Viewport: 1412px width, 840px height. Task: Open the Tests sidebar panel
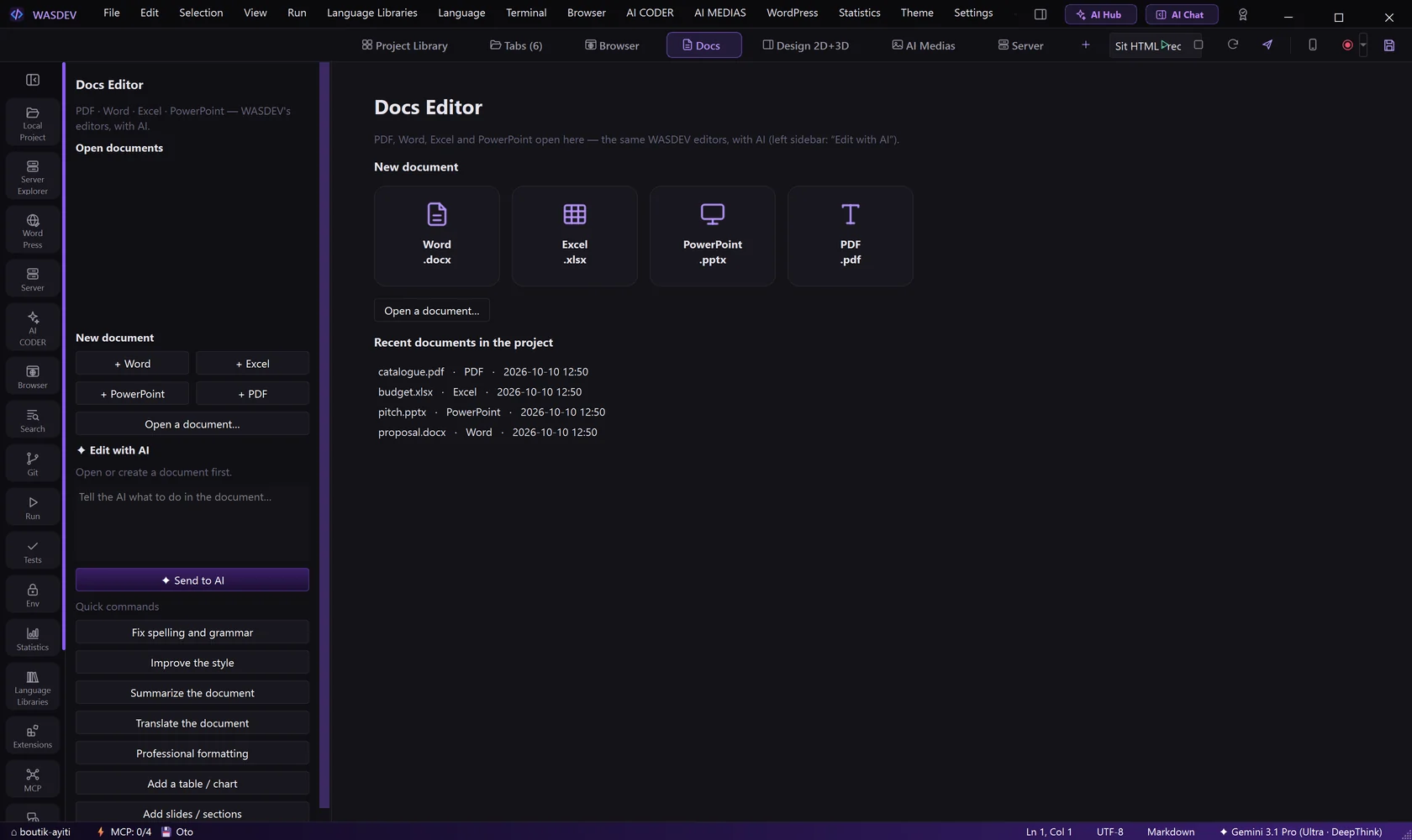(33, 551)
